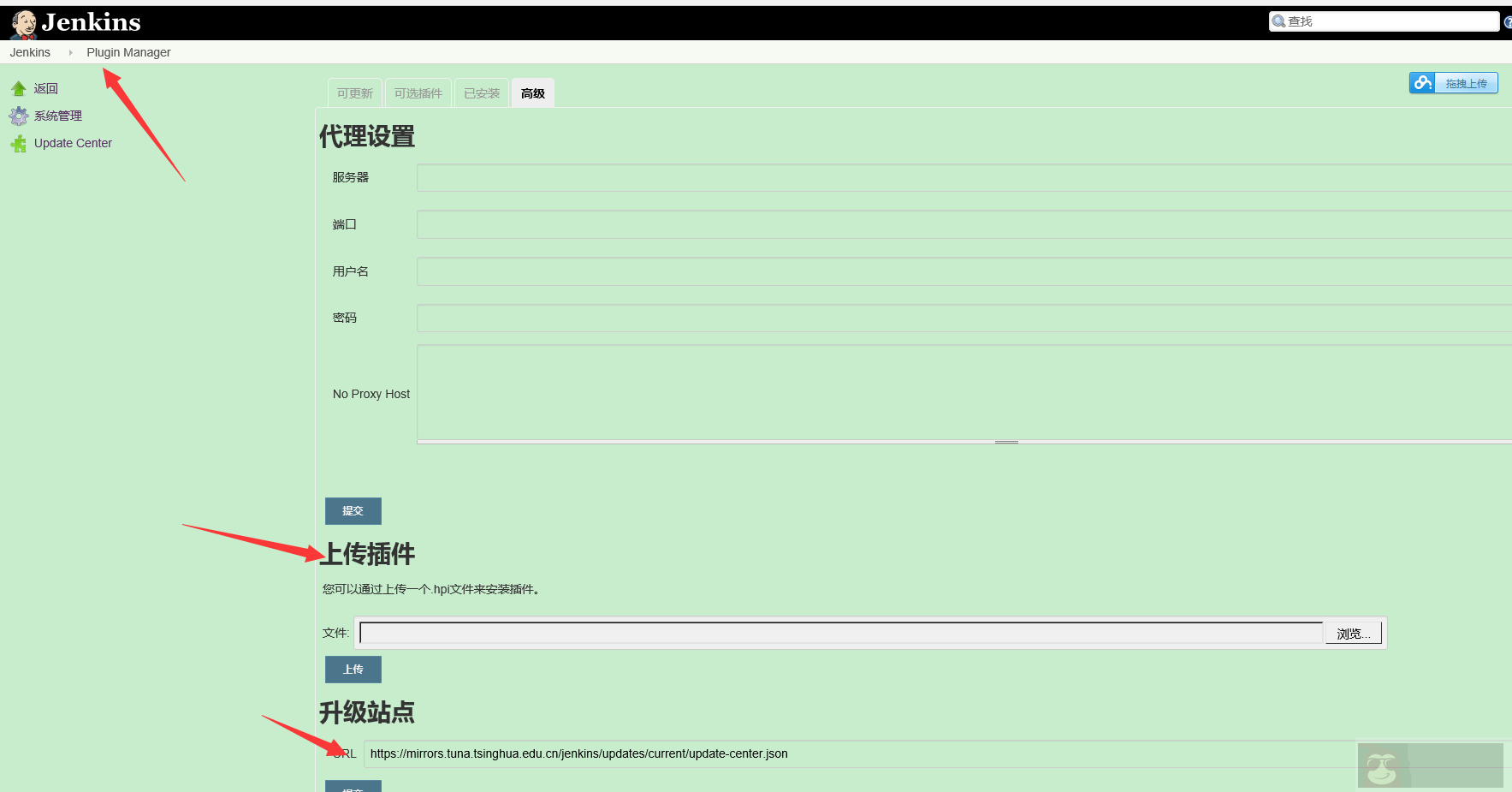Click the gear icon beside 系统管理
Image resolution: width=1512 pixels, height=792 pixels.
[x=18, y=115]
